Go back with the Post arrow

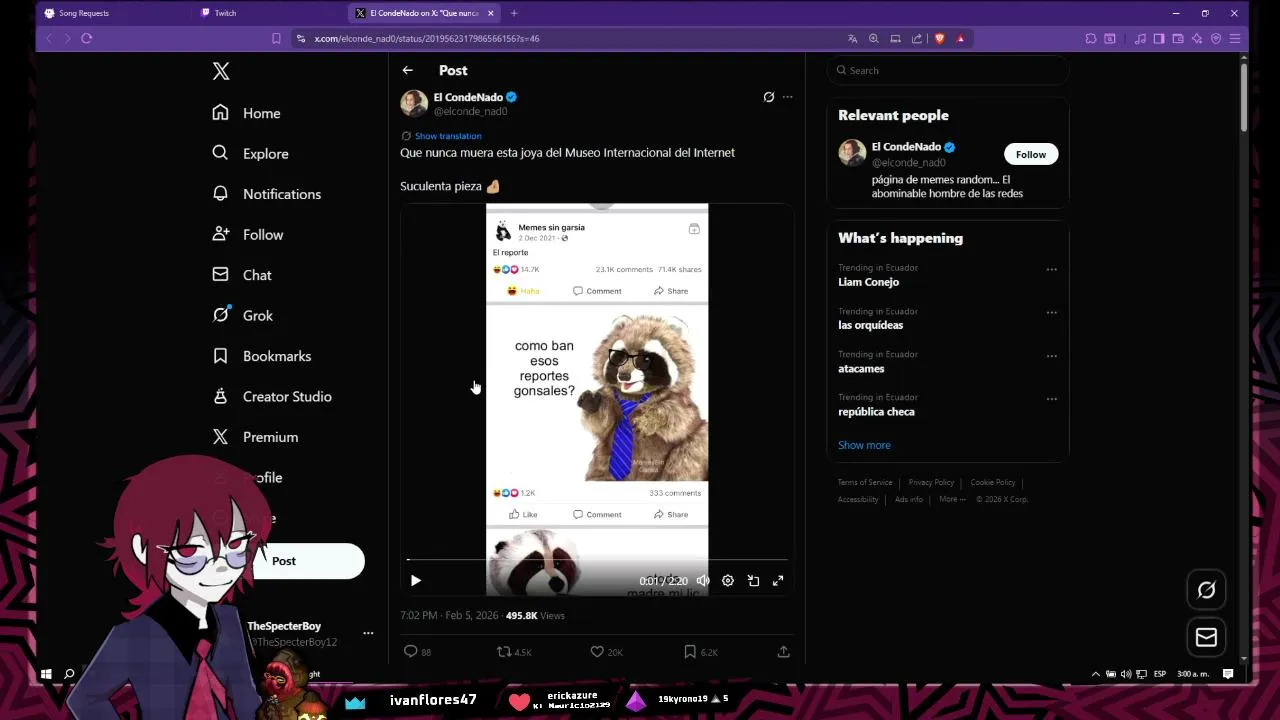click(407, 70)
